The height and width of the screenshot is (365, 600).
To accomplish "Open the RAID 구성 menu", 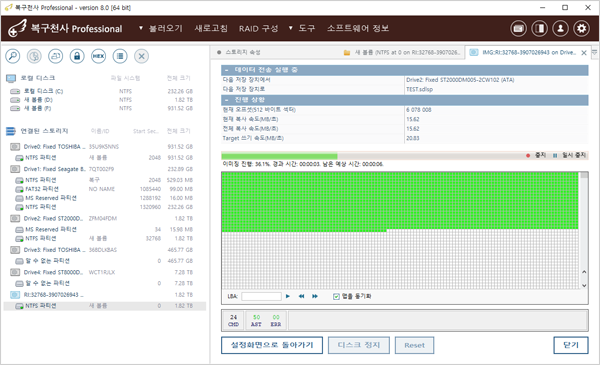I will coord(259,28).
